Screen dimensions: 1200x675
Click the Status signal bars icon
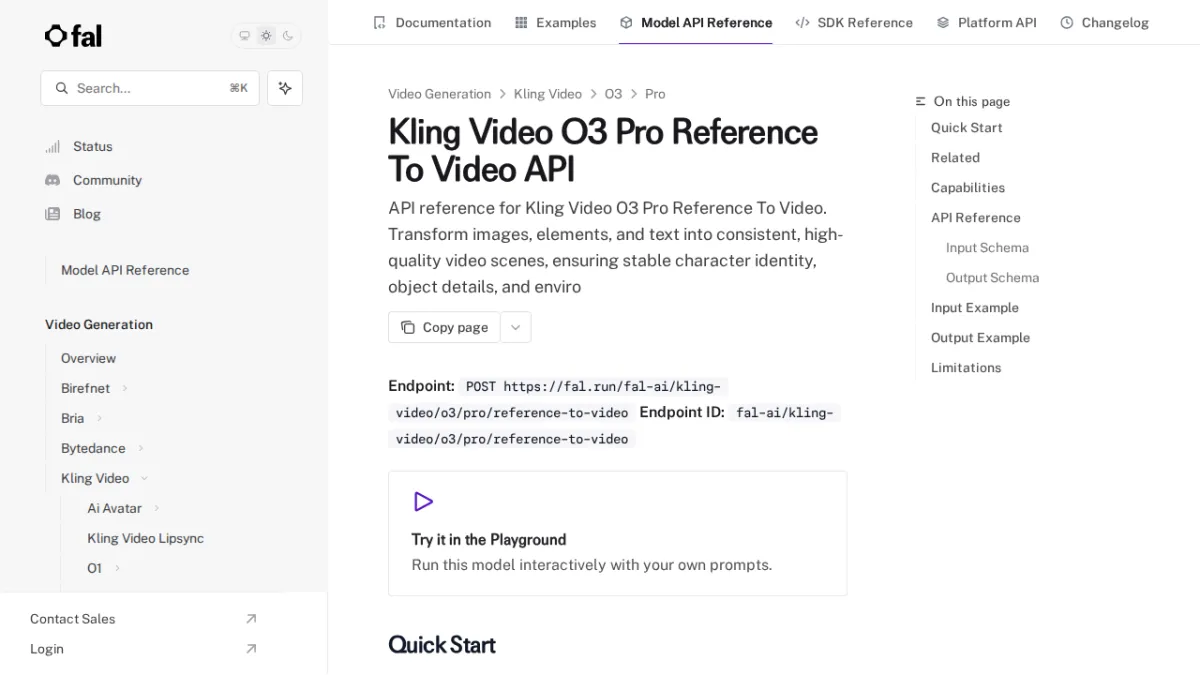pyautogui.click(x=53, y=146)
